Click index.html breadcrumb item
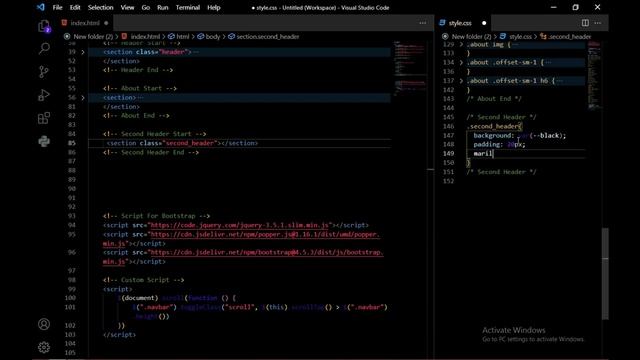The height and width of the screenshot is (360, 640). (145, 37)
